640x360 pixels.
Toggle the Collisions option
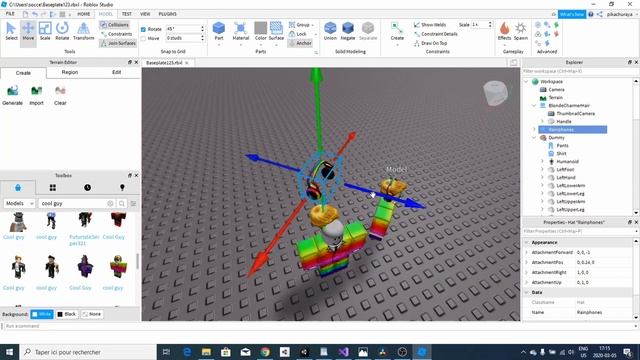114,25
